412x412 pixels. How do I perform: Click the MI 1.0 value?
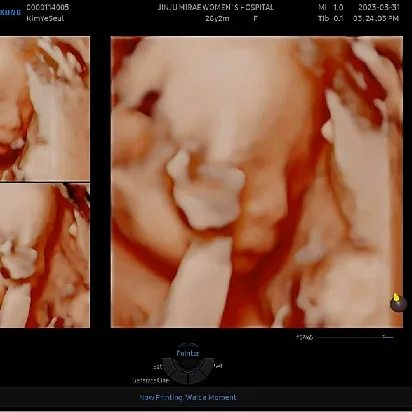[x=331, y=7]
